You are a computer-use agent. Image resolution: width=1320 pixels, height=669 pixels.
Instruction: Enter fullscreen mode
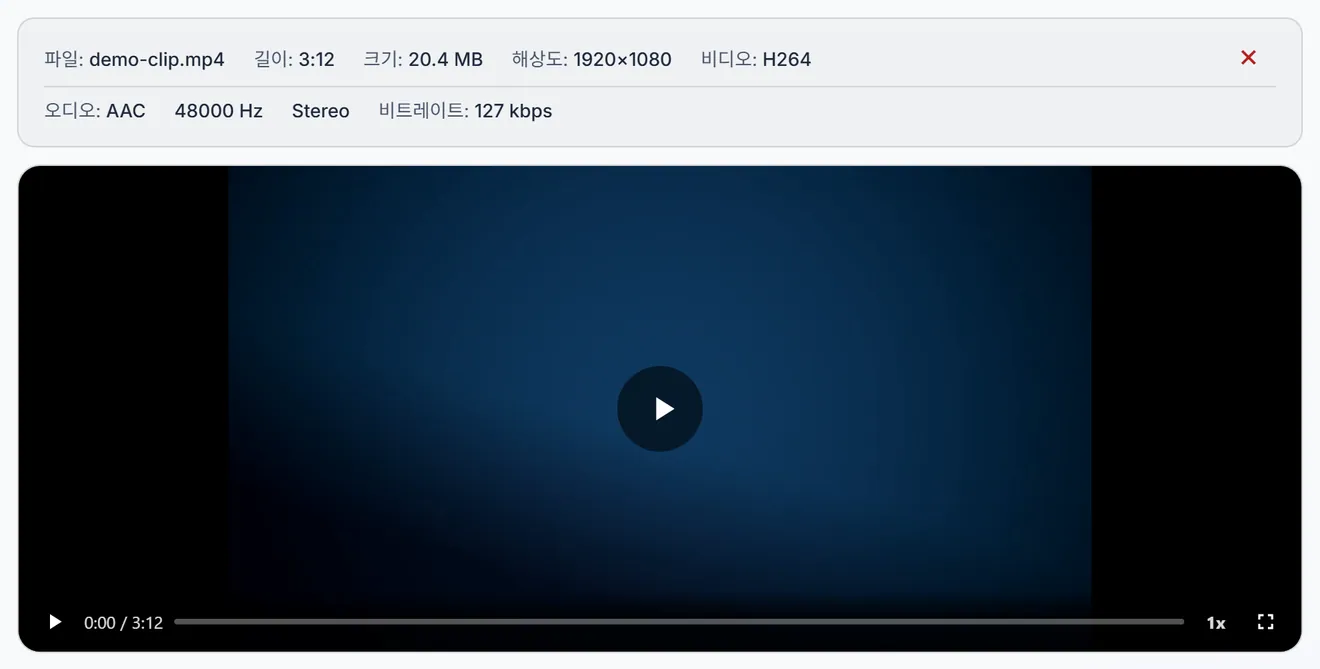coord(1265,622)
